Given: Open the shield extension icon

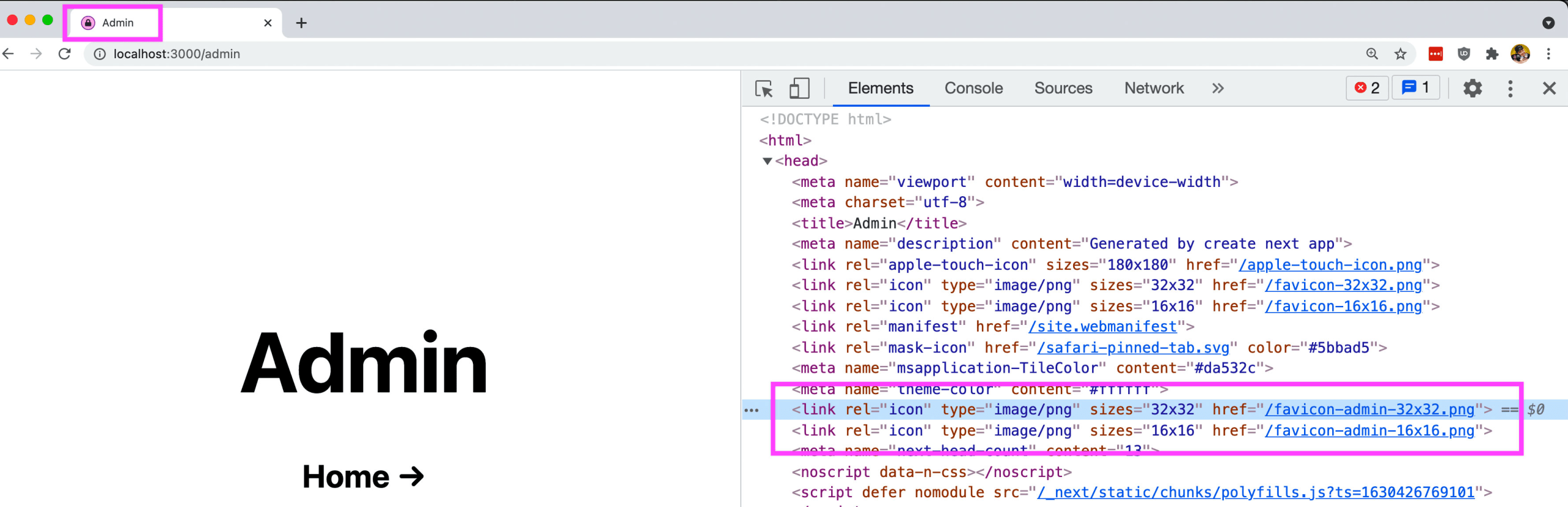Looking at the screenshot, I should pyautogui.click(x=1464, y=54).
